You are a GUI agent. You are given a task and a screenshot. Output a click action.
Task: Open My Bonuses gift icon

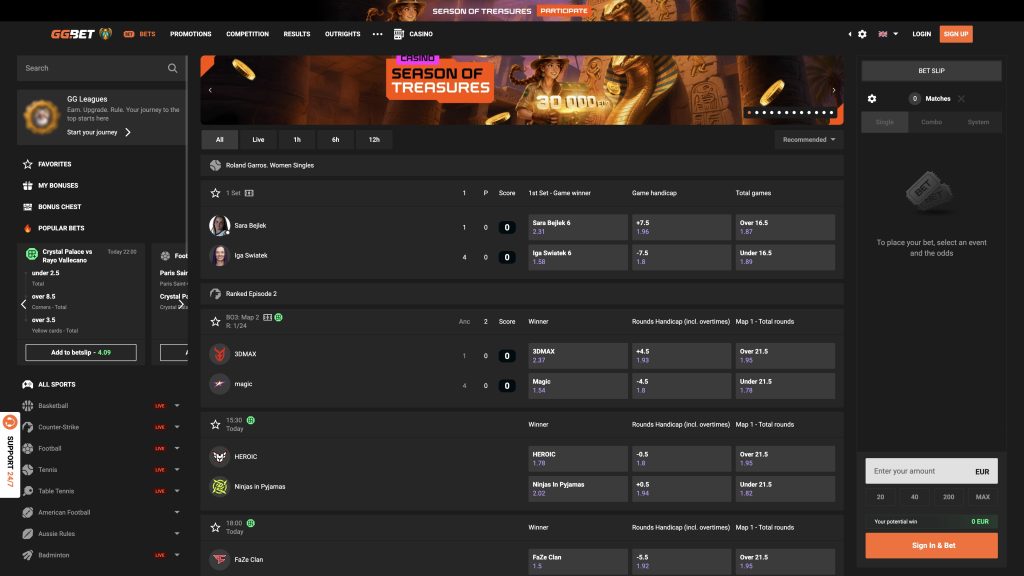27,185
